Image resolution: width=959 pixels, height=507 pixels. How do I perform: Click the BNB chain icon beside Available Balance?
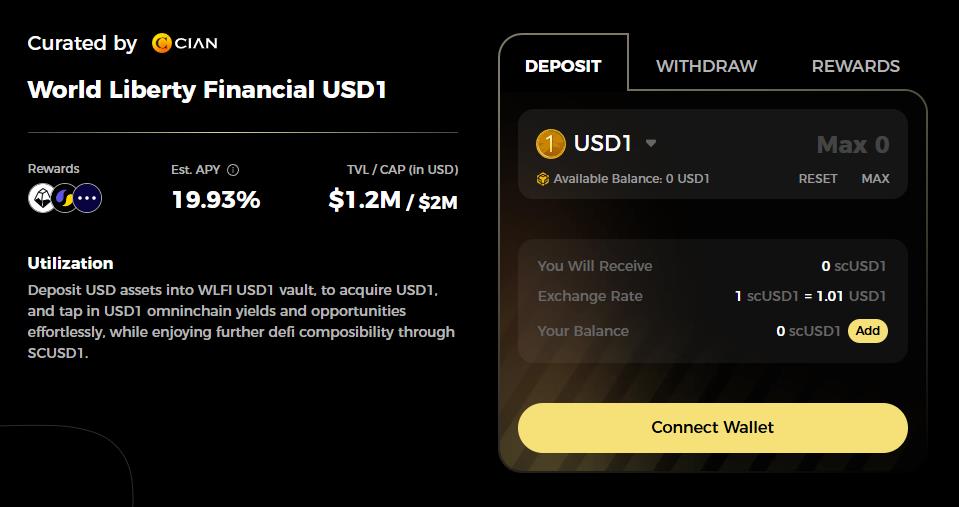(x=542, y=179)
